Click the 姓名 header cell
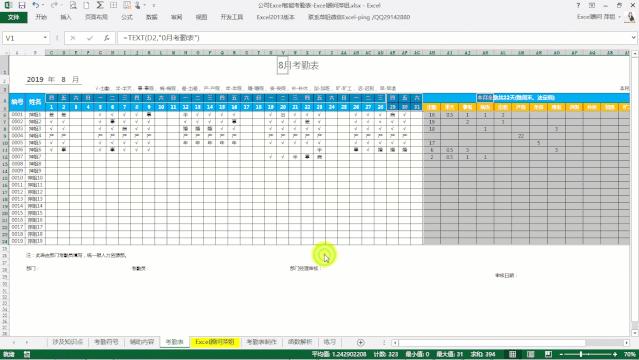639x360 pixels. [x=35, y=102]
